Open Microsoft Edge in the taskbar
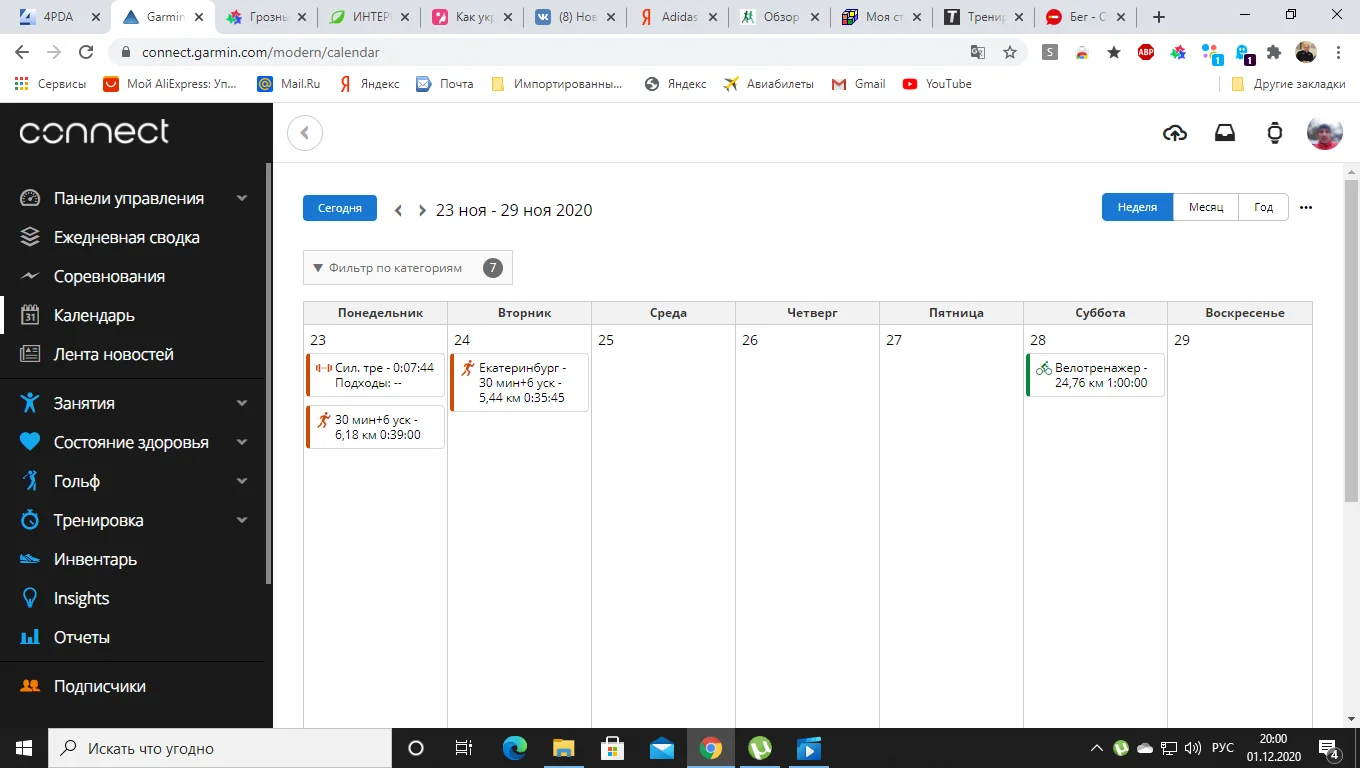This screenshot has width=1360, height=768. 515,748
